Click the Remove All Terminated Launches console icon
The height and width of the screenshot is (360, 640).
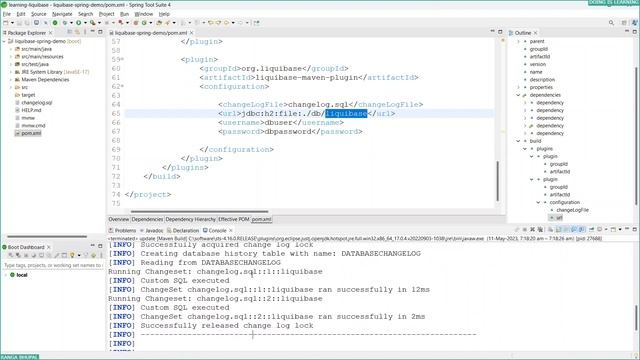pos(540,229)
